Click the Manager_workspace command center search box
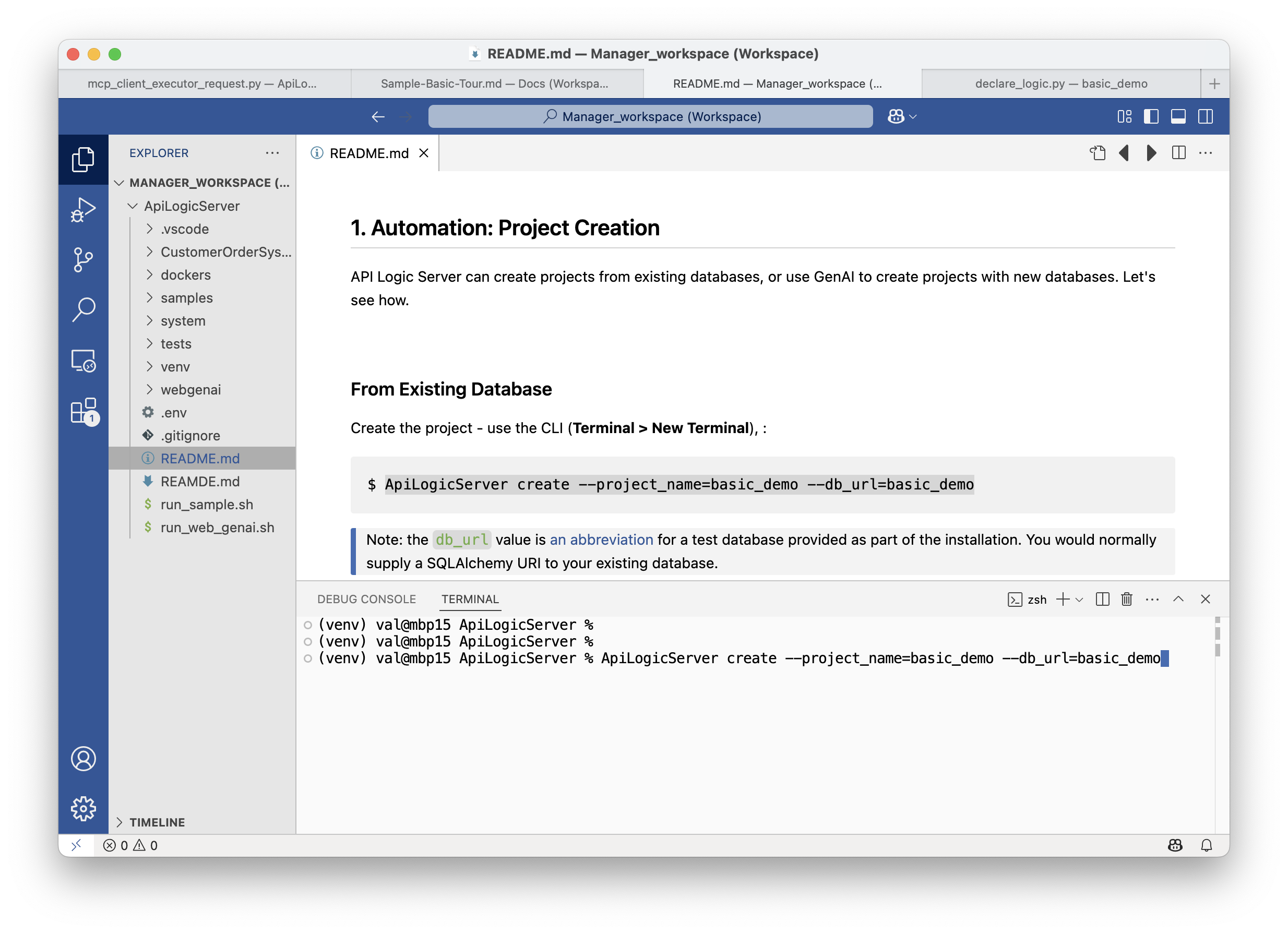The image size is (1288, 934). (650, 116)
